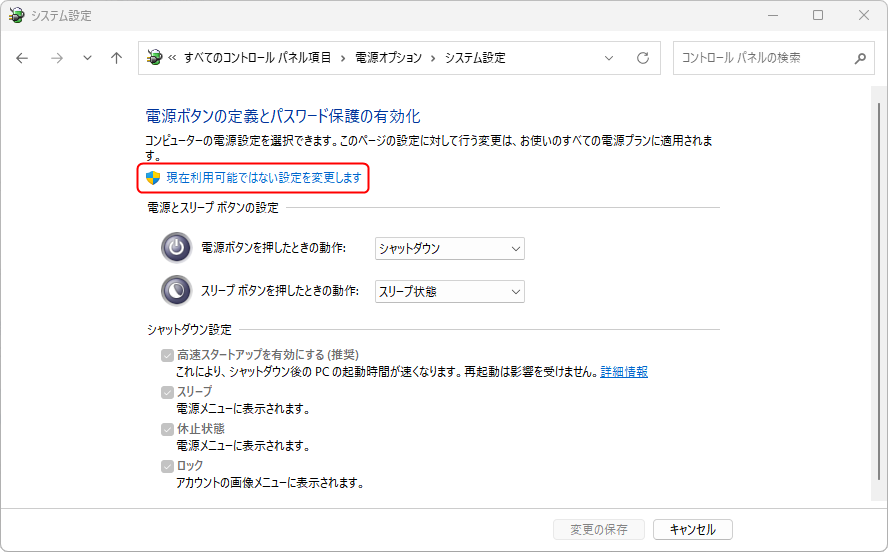Click the 電源ボタンを押したときの動作 label
This screenshot has height=552, width=888.
(274, 248)
